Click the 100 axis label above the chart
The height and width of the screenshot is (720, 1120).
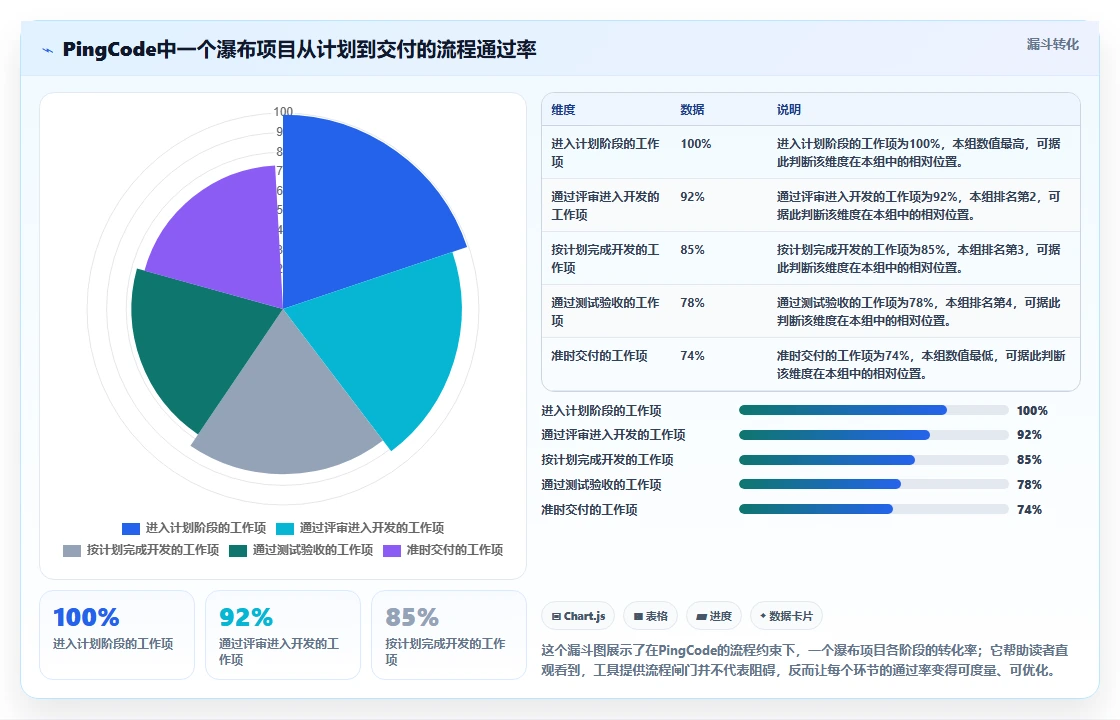(283, 111)
